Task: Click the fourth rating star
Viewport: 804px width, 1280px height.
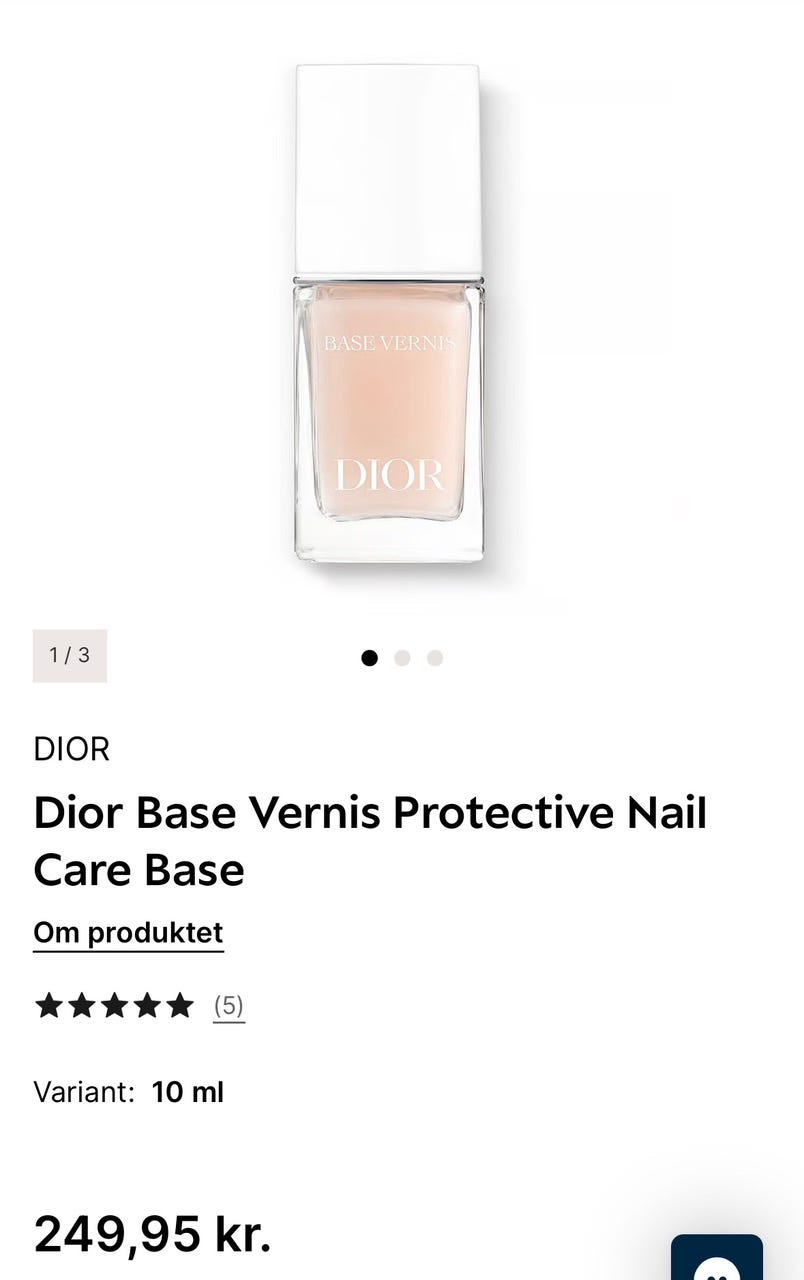Action: coord(147,1005)
